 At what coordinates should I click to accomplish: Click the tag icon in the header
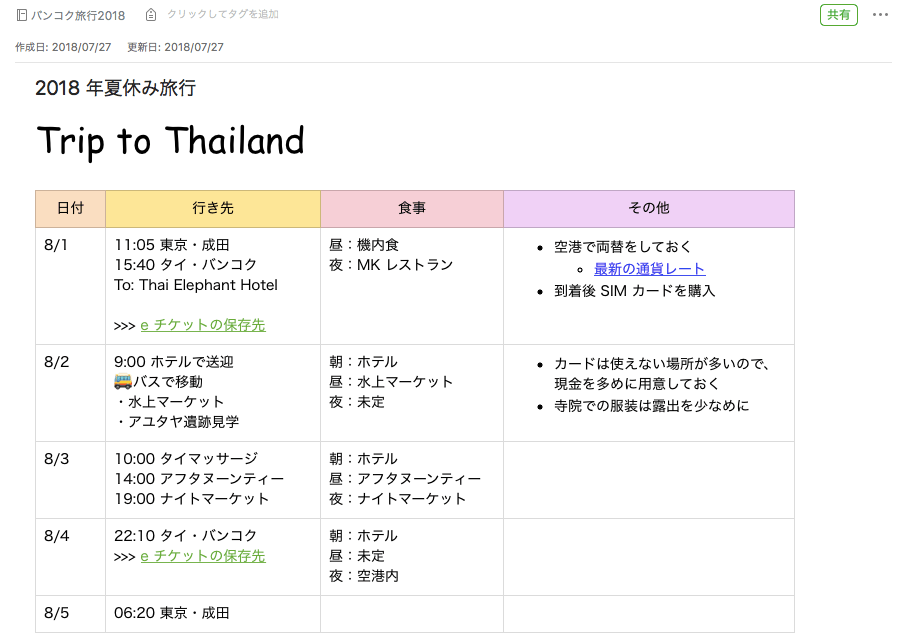(151, 15)
